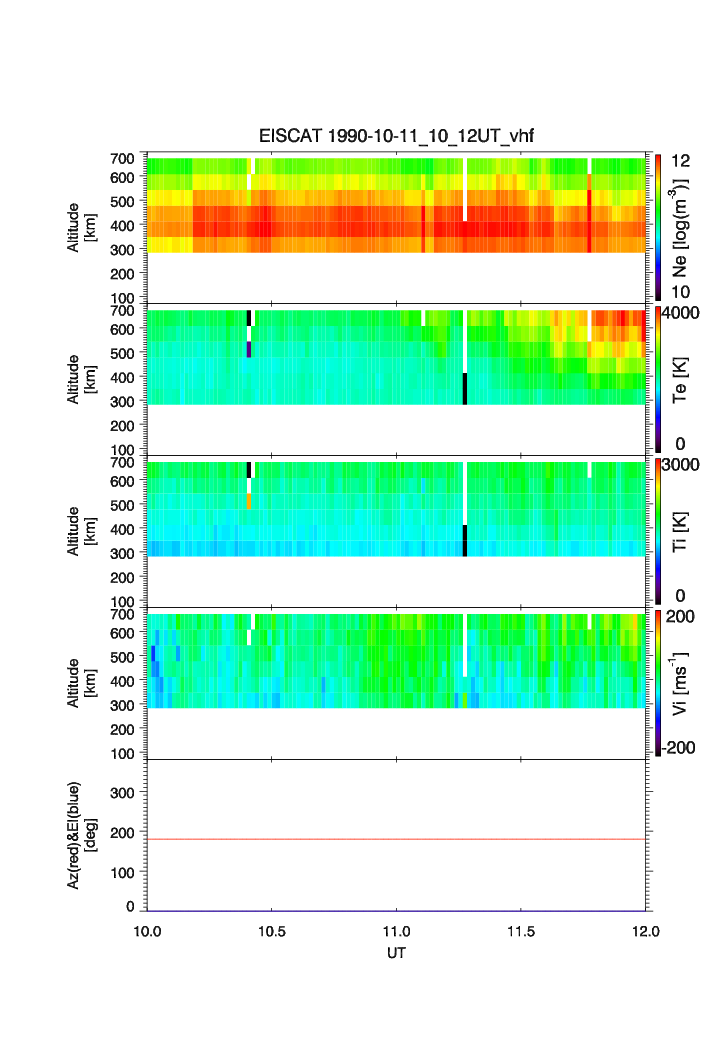
Task: Click the Ne [log(m-3)] color bar label
Action: pyautogui.click(x=680, y=228)
